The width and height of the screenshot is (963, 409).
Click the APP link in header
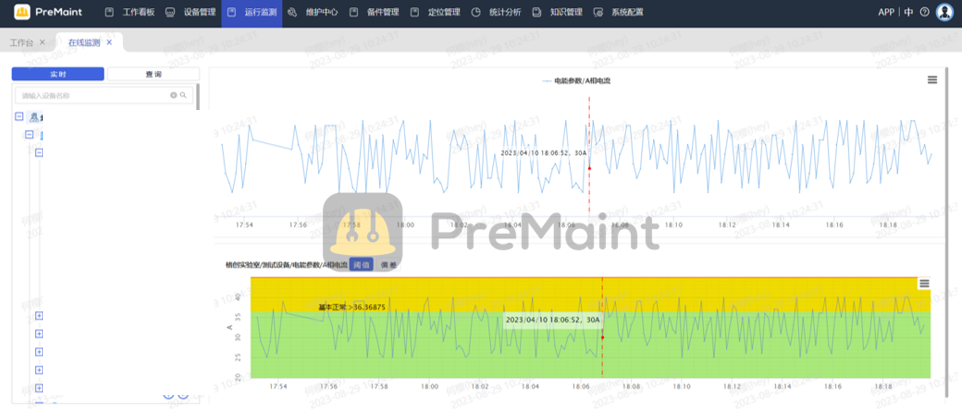pyautogui.click(x=885, y=13)
